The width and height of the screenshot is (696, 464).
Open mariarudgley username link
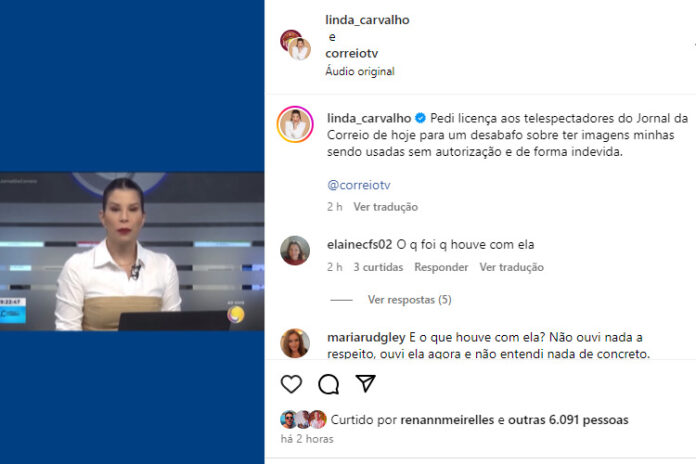366,337
